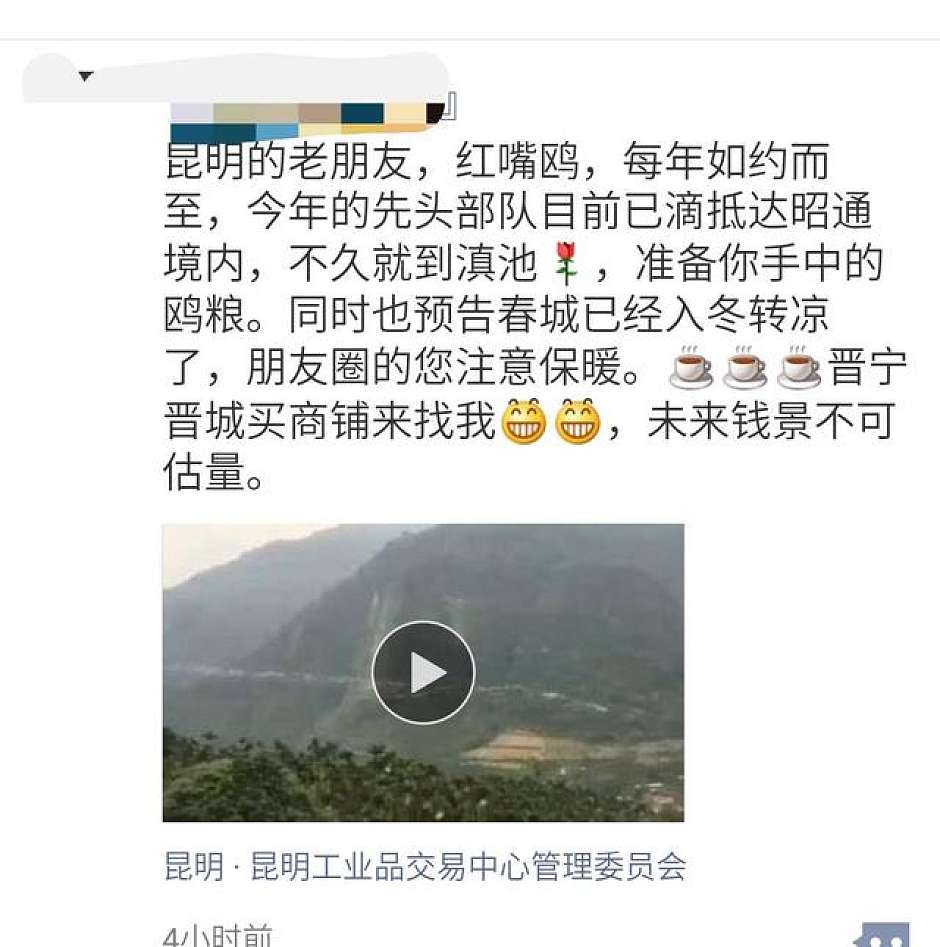This screenshot has height=947, width=940.
Task: Select the post text starting with 昆明的老朋友
Action: [x=535, y=316]
